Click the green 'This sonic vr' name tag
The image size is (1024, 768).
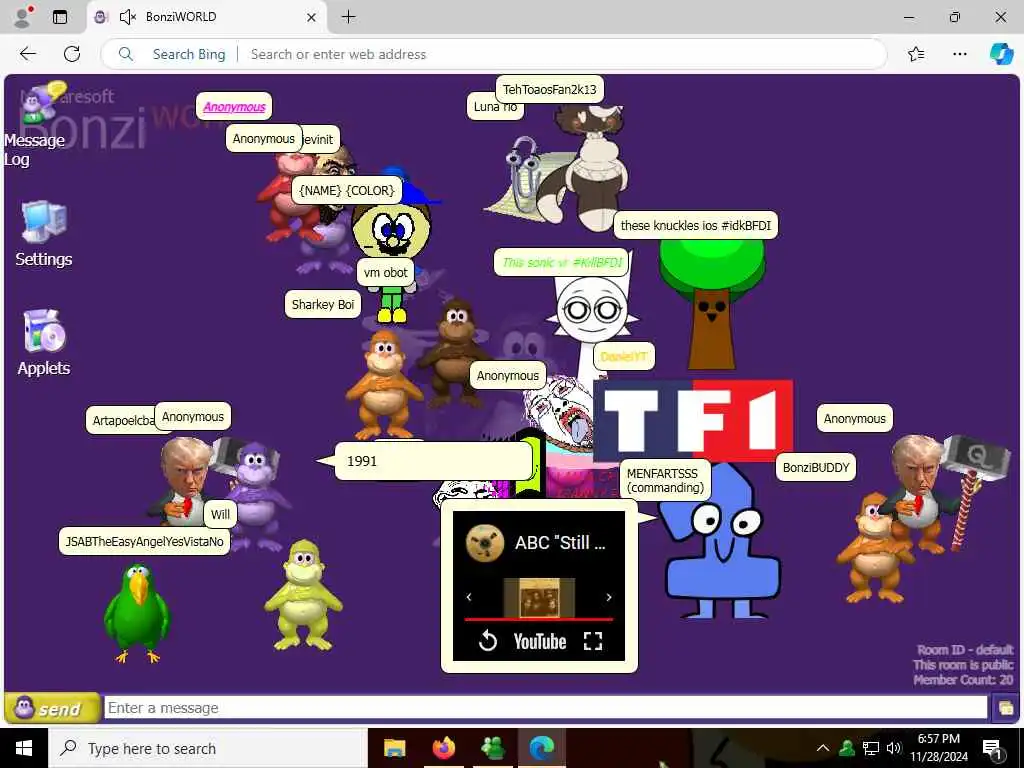click(x=562, y=263)
